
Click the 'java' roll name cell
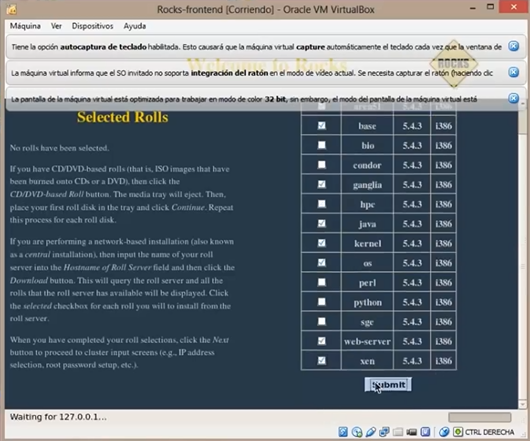(367, 224)
